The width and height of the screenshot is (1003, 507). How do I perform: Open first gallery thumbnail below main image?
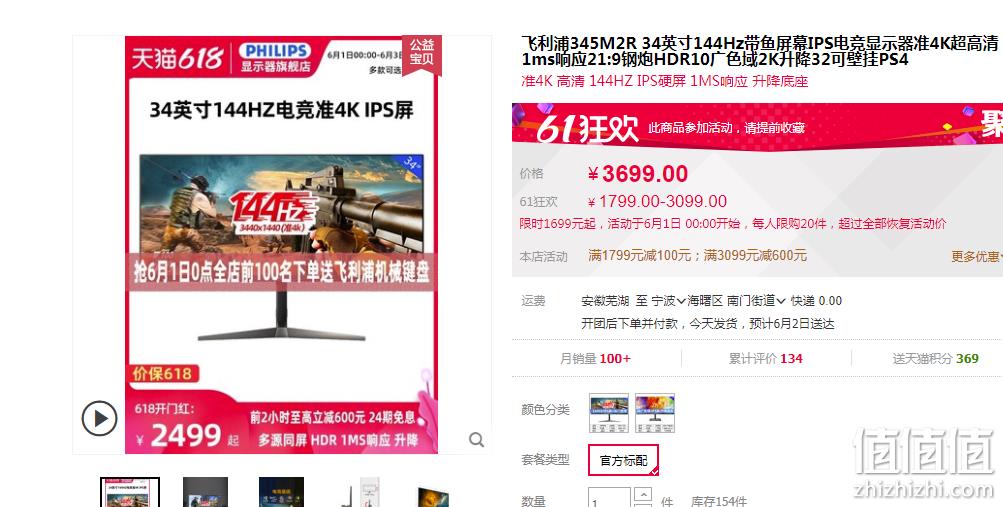(130, 492)
